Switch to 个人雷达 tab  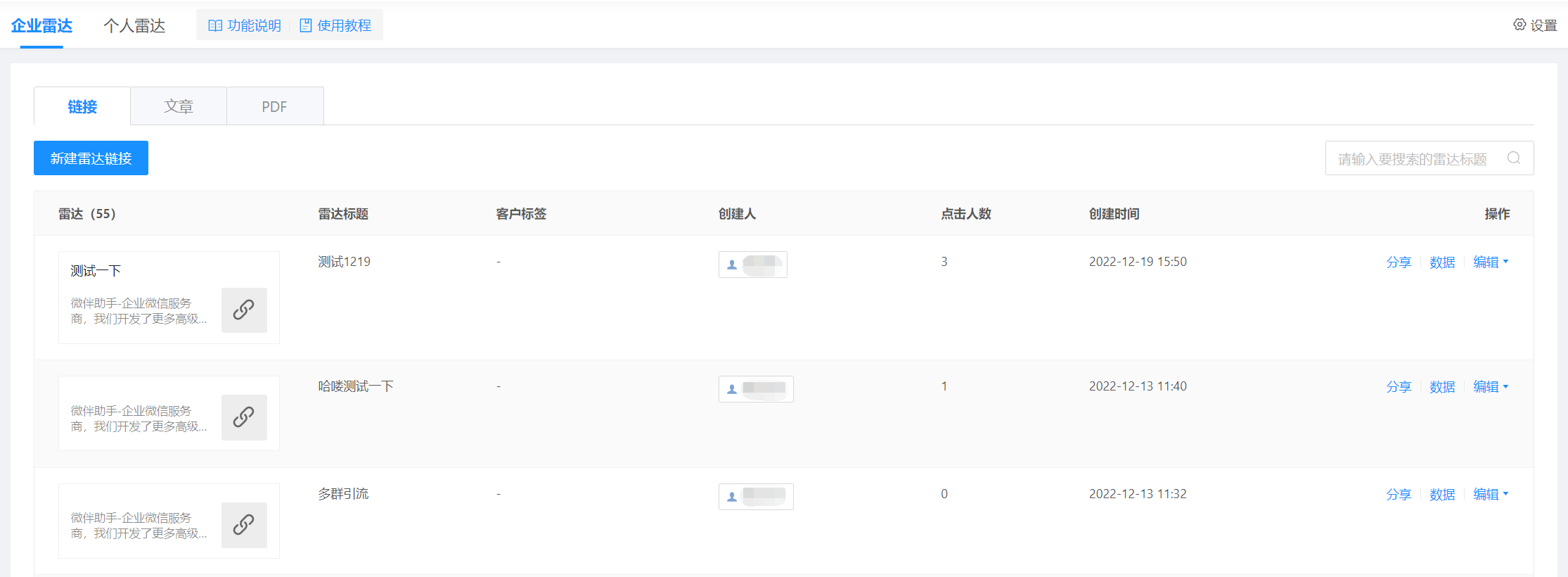tap(134, 26)
